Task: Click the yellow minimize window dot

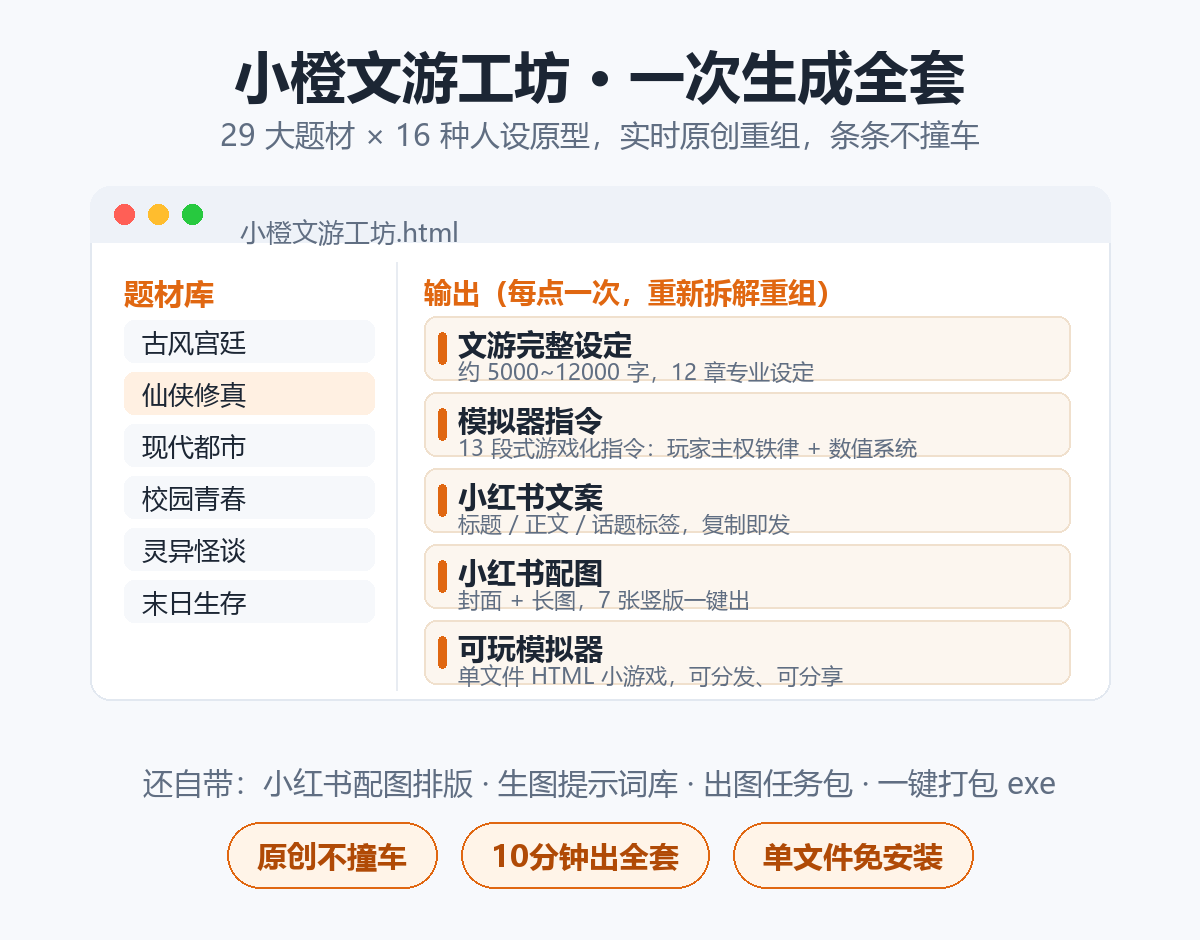Action: click(159, 214)
